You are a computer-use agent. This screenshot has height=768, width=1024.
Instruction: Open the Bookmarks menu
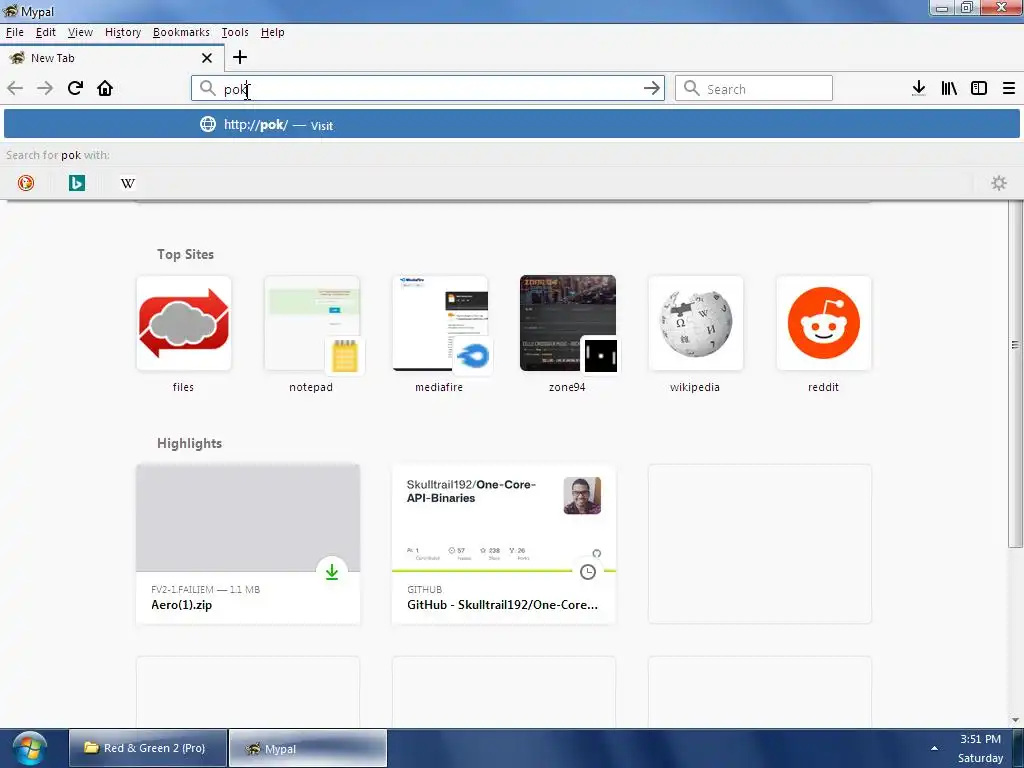point(181,32)
